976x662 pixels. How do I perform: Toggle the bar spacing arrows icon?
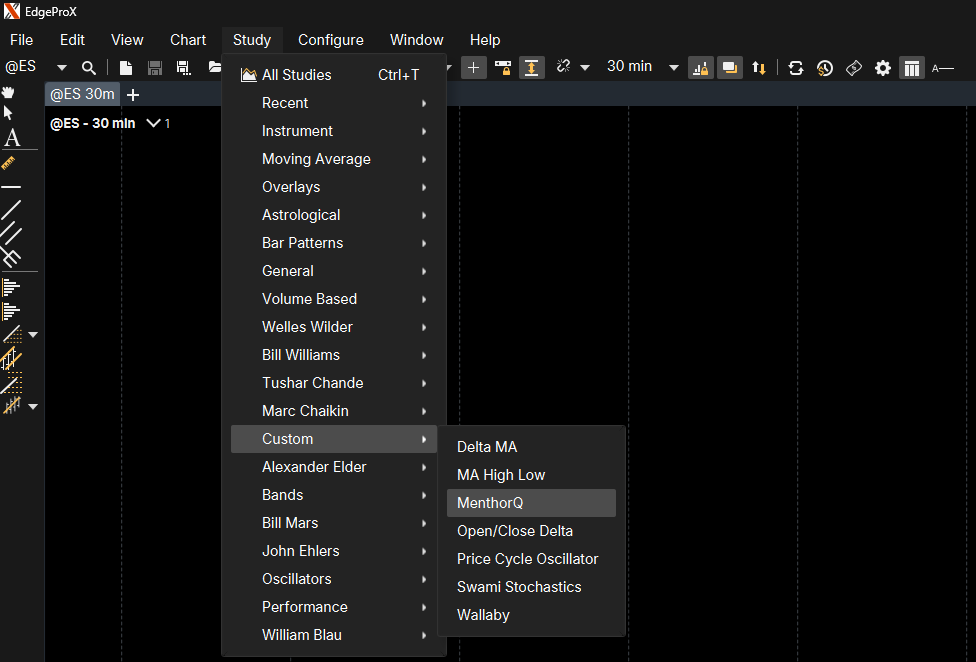pos(759,68)
